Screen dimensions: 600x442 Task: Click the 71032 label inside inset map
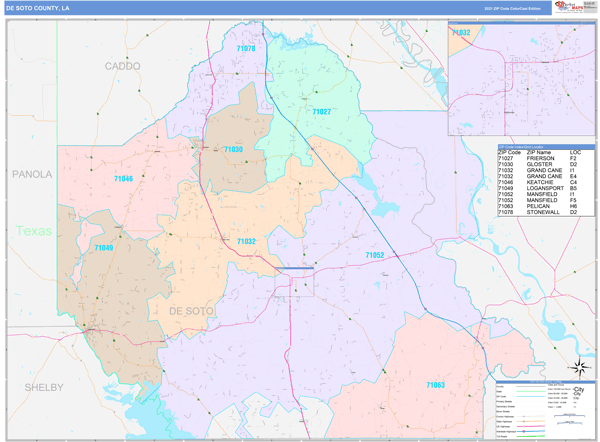tap(461, 33)
